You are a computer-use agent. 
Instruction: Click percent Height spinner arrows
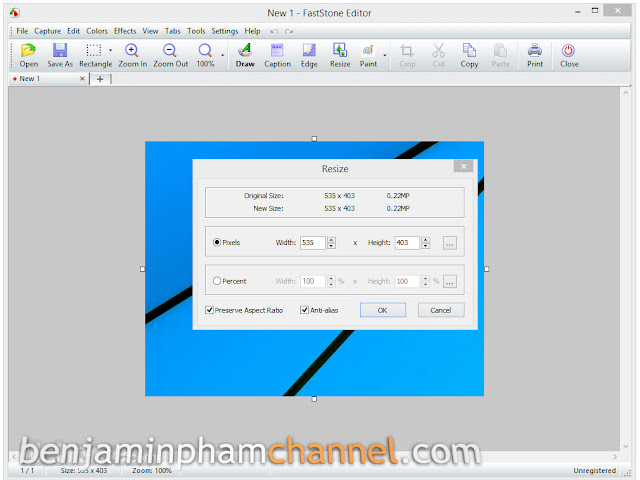pos(425,281)
